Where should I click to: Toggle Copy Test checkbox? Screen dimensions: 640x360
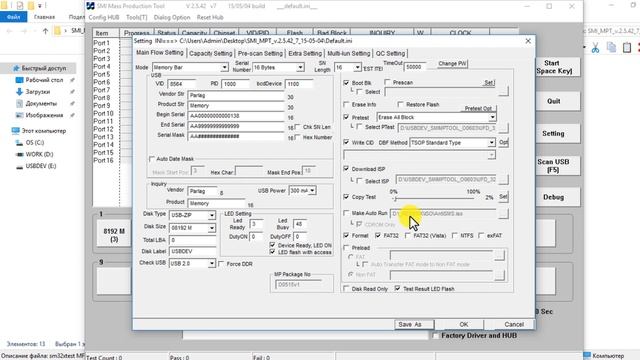[347, 197]
